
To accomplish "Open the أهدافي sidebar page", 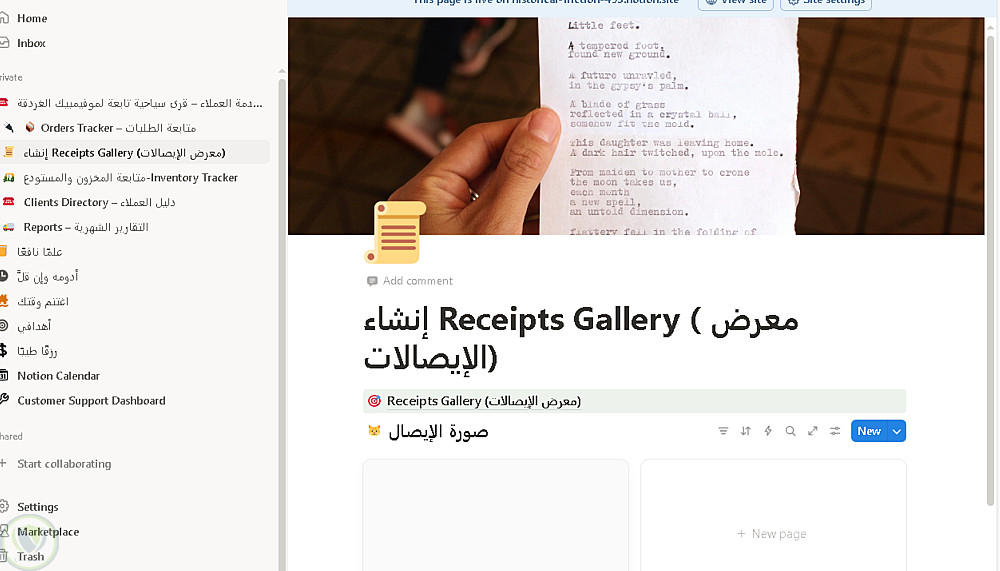I will pyautogui.click(x=34, y=327).
